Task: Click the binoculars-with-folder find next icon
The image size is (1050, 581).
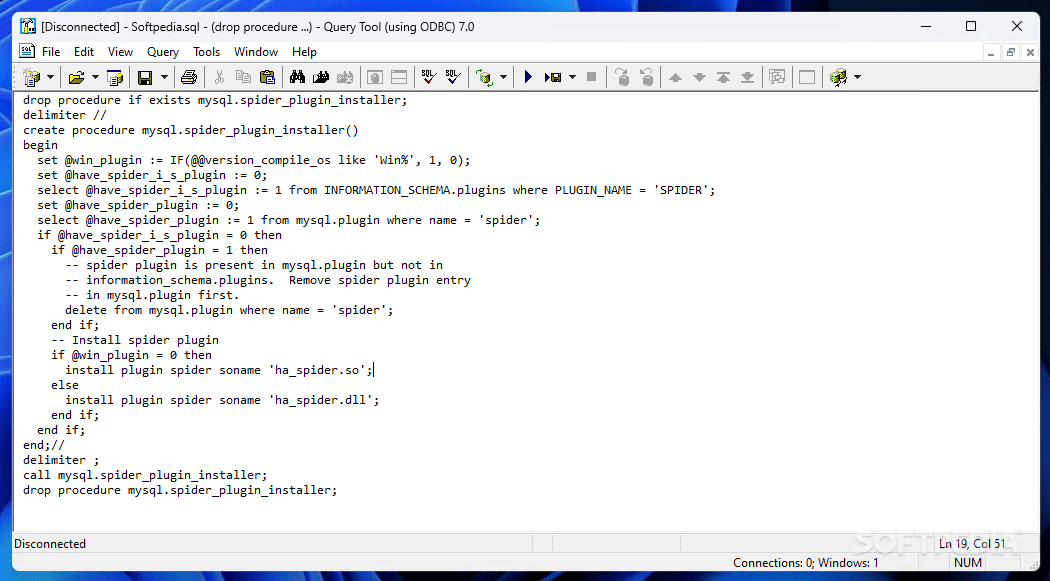Action: point(321,77)
